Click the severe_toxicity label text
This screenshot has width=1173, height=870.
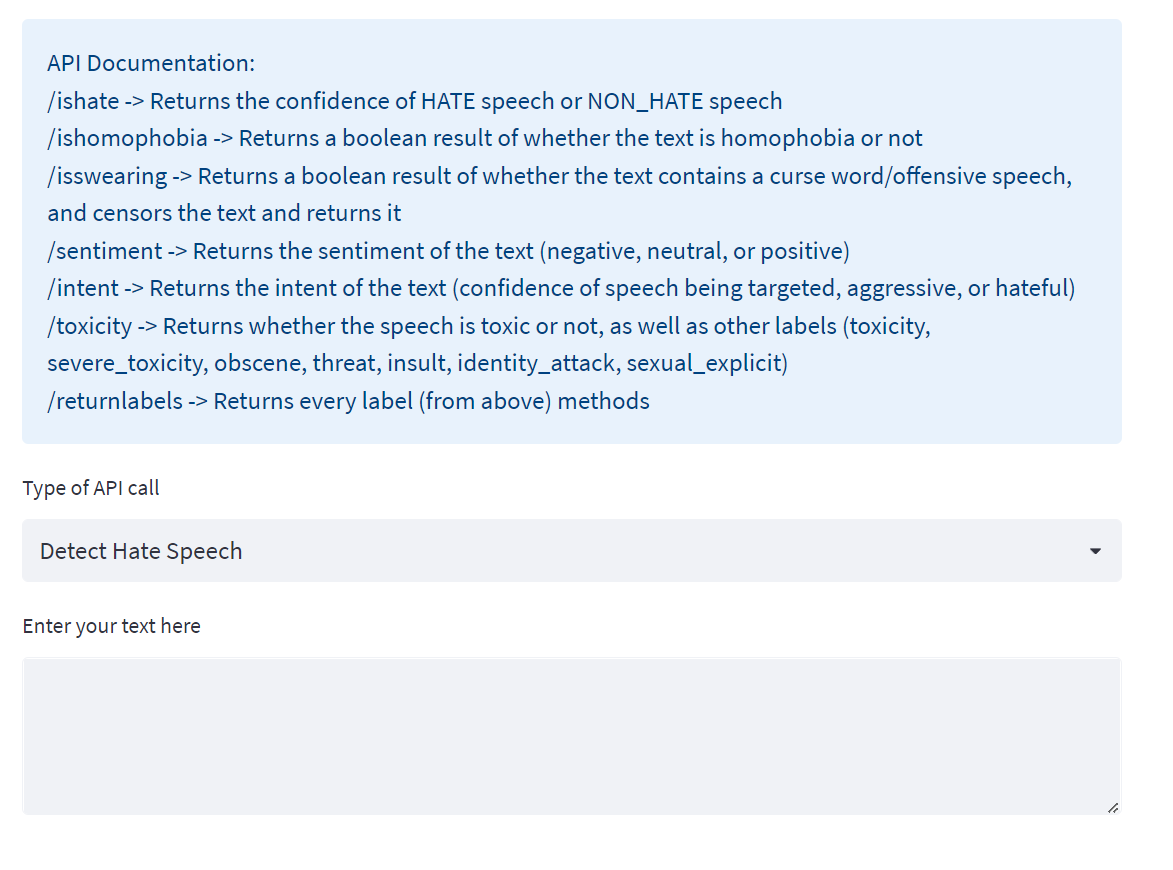pyautogui.click(x=127, y=364)
